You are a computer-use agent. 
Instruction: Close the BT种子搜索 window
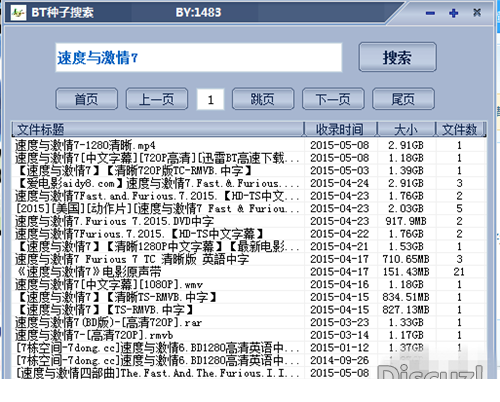(477, 13)
